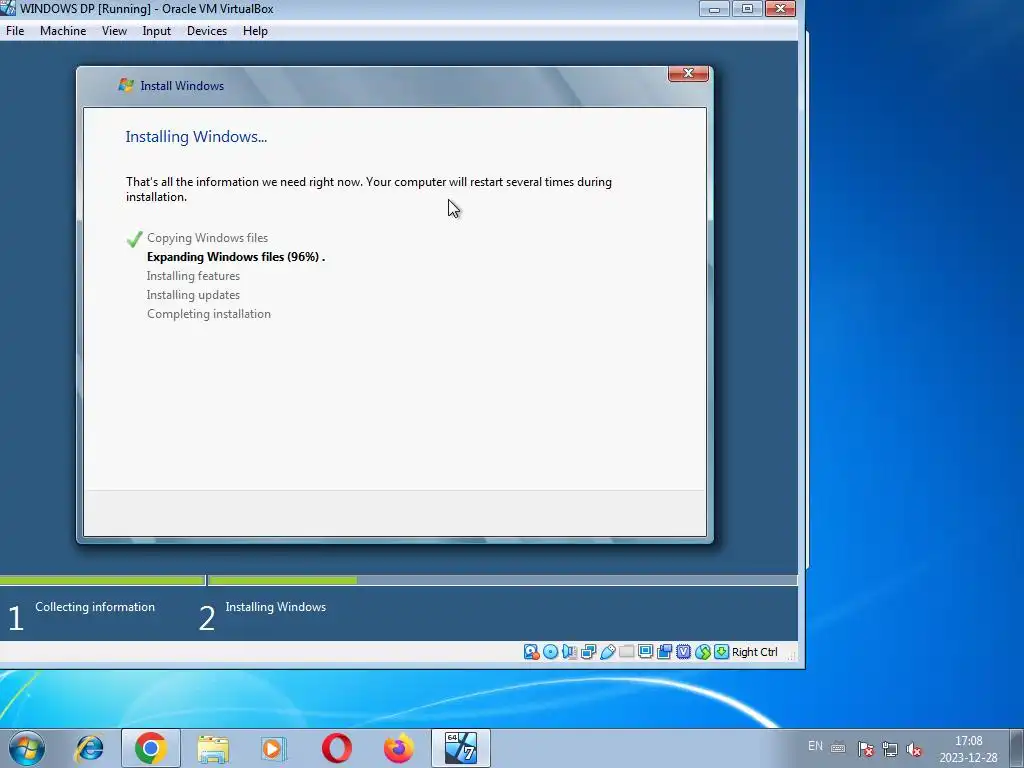Open the File menu in VirtualBox
Image resolution: width=1024 pixels, height=768 pixels.
15,31
